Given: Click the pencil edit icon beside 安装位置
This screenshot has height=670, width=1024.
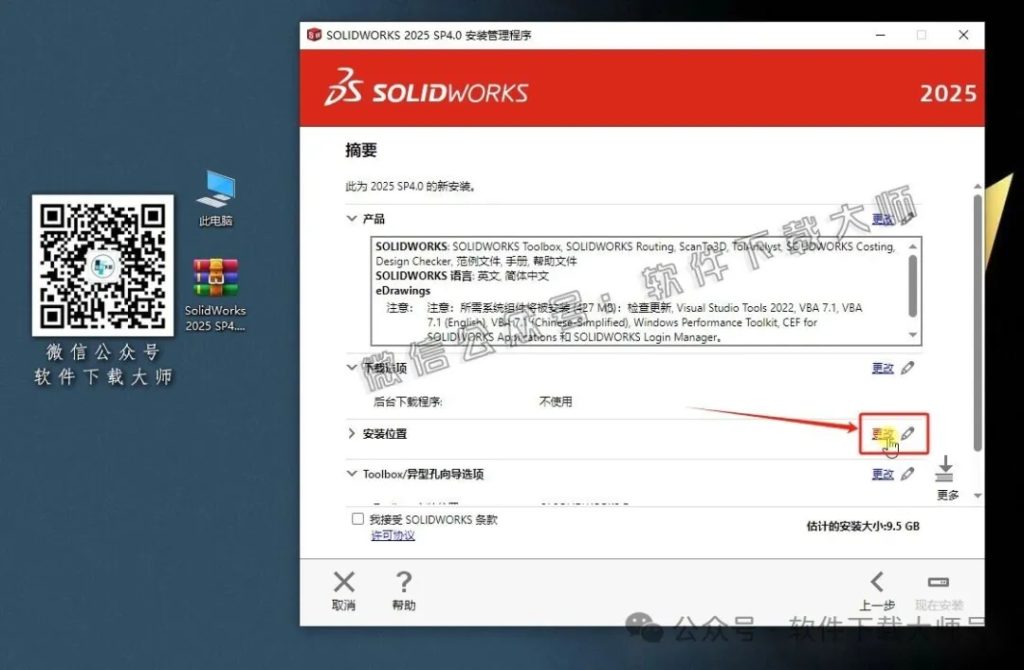Looking at the screenshot, I should (906, 433).
